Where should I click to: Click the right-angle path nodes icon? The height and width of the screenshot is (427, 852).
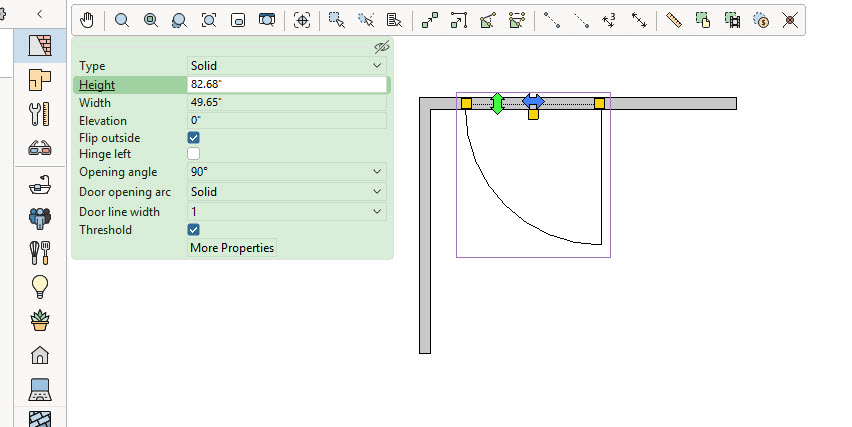(459, 20)
